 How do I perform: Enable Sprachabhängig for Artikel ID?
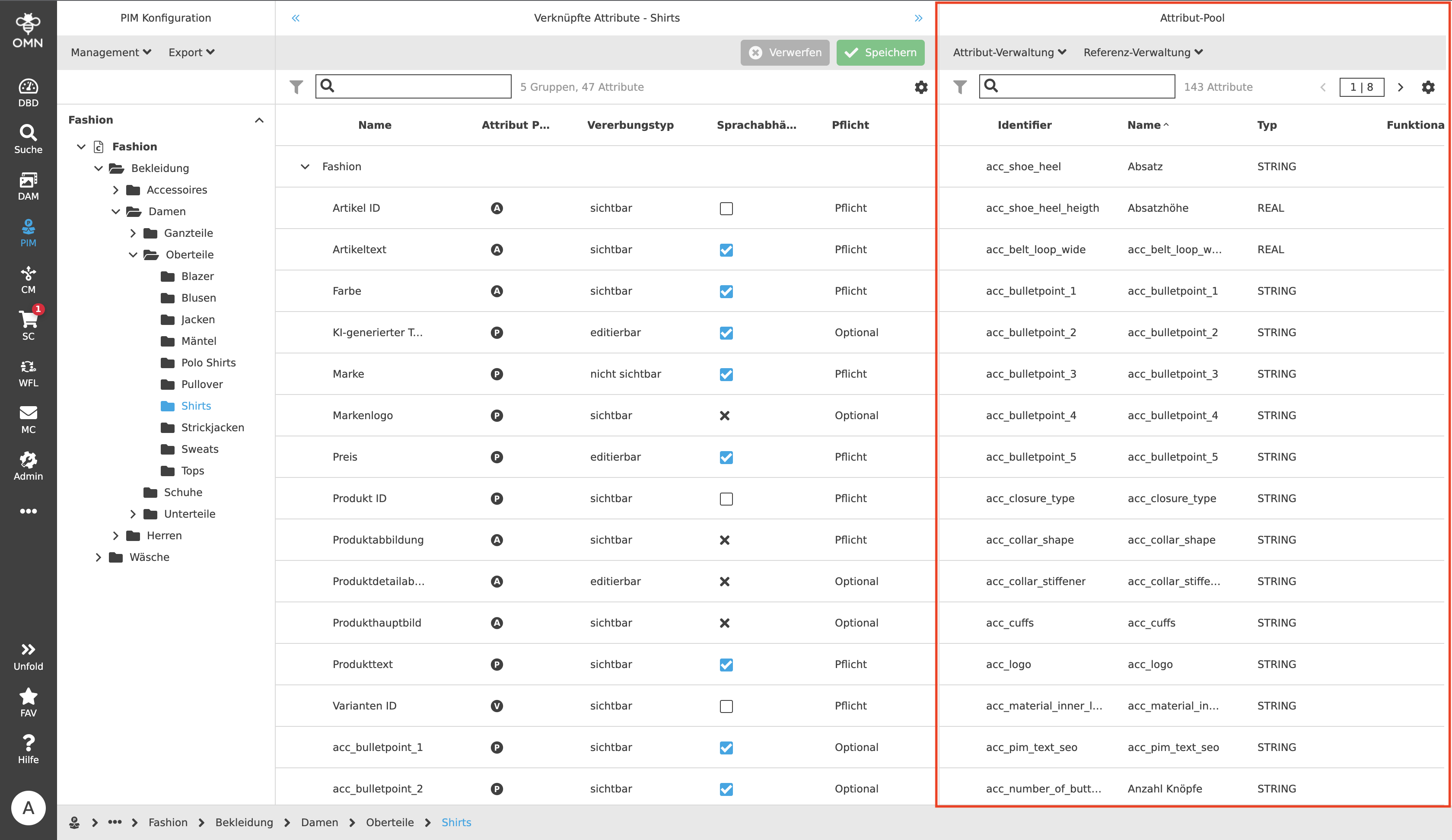[x=726, y=209]
